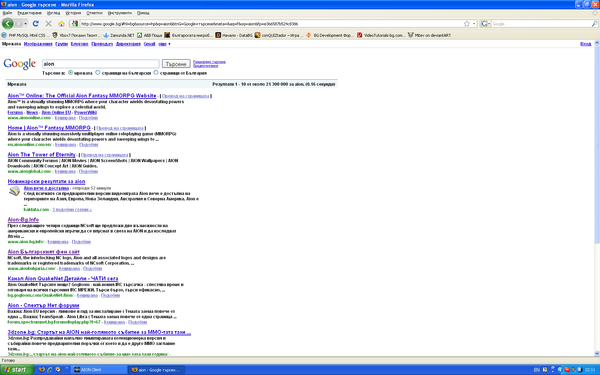Screen dimensions: 600x375
Task: Open the VideoTutorials-bg.com bookmark
Action: click(380, 35)
